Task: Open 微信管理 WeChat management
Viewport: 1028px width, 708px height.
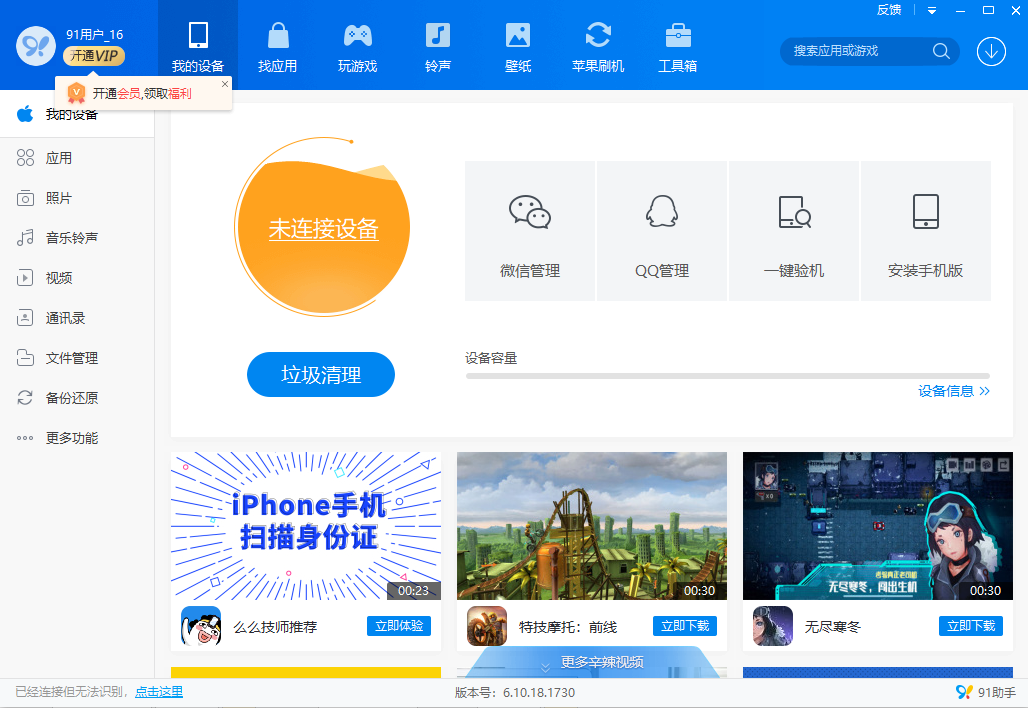Action: (529, 230)
